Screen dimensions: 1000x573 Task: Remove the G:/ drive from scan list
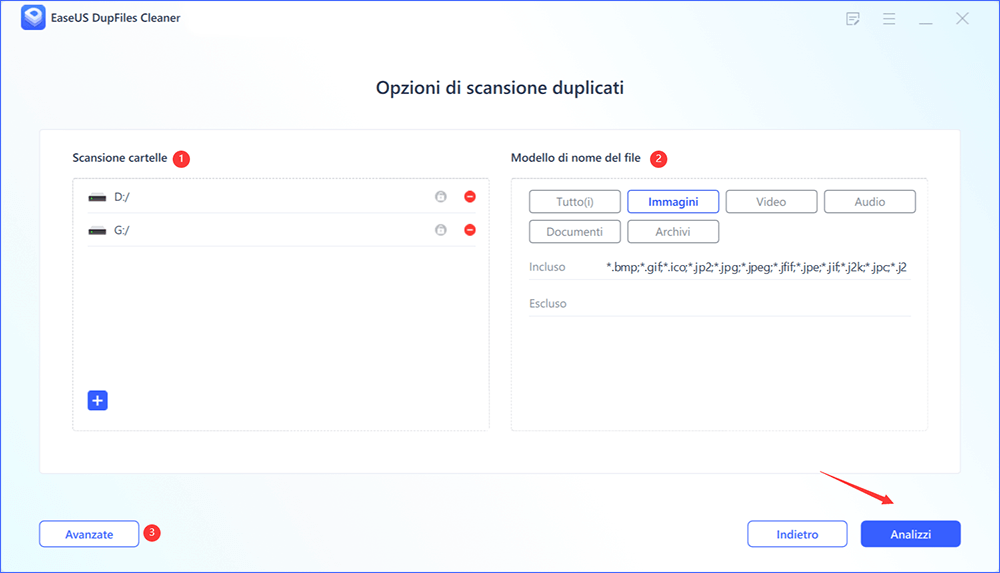(x=470, y=230)
